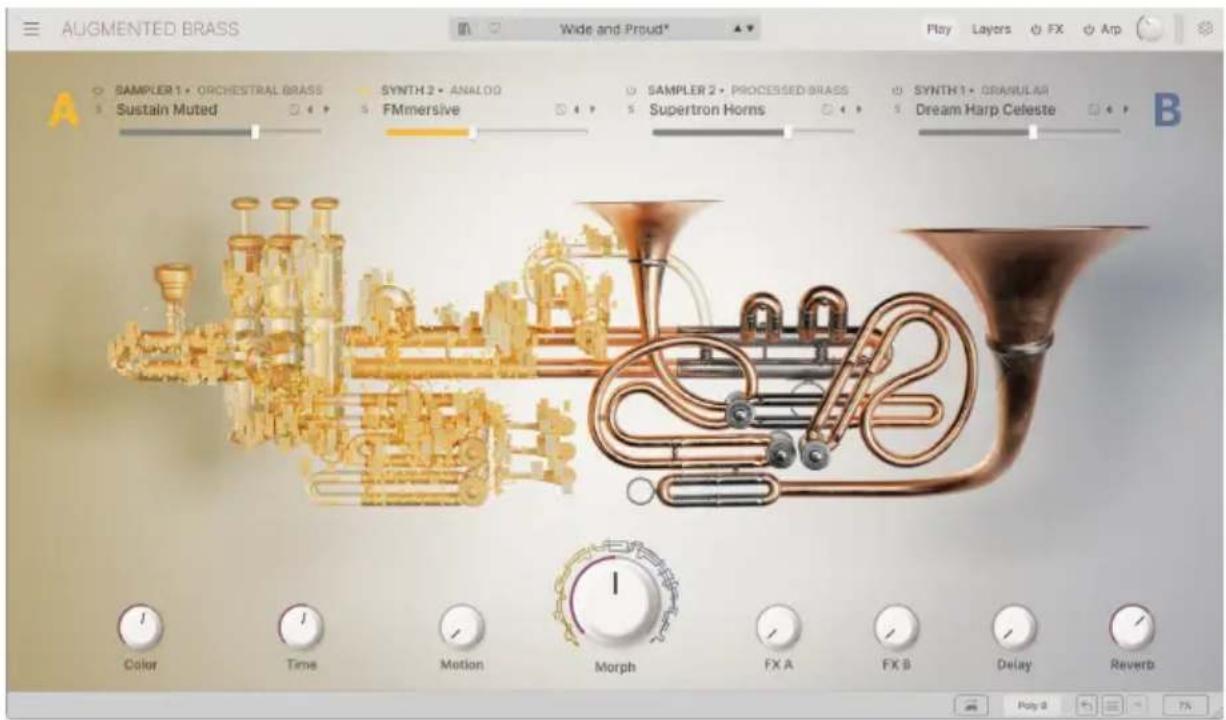Open the FX page label
Image resolution: width=1226 pixels, height=720 pixels.
[x=1055, y=30]
